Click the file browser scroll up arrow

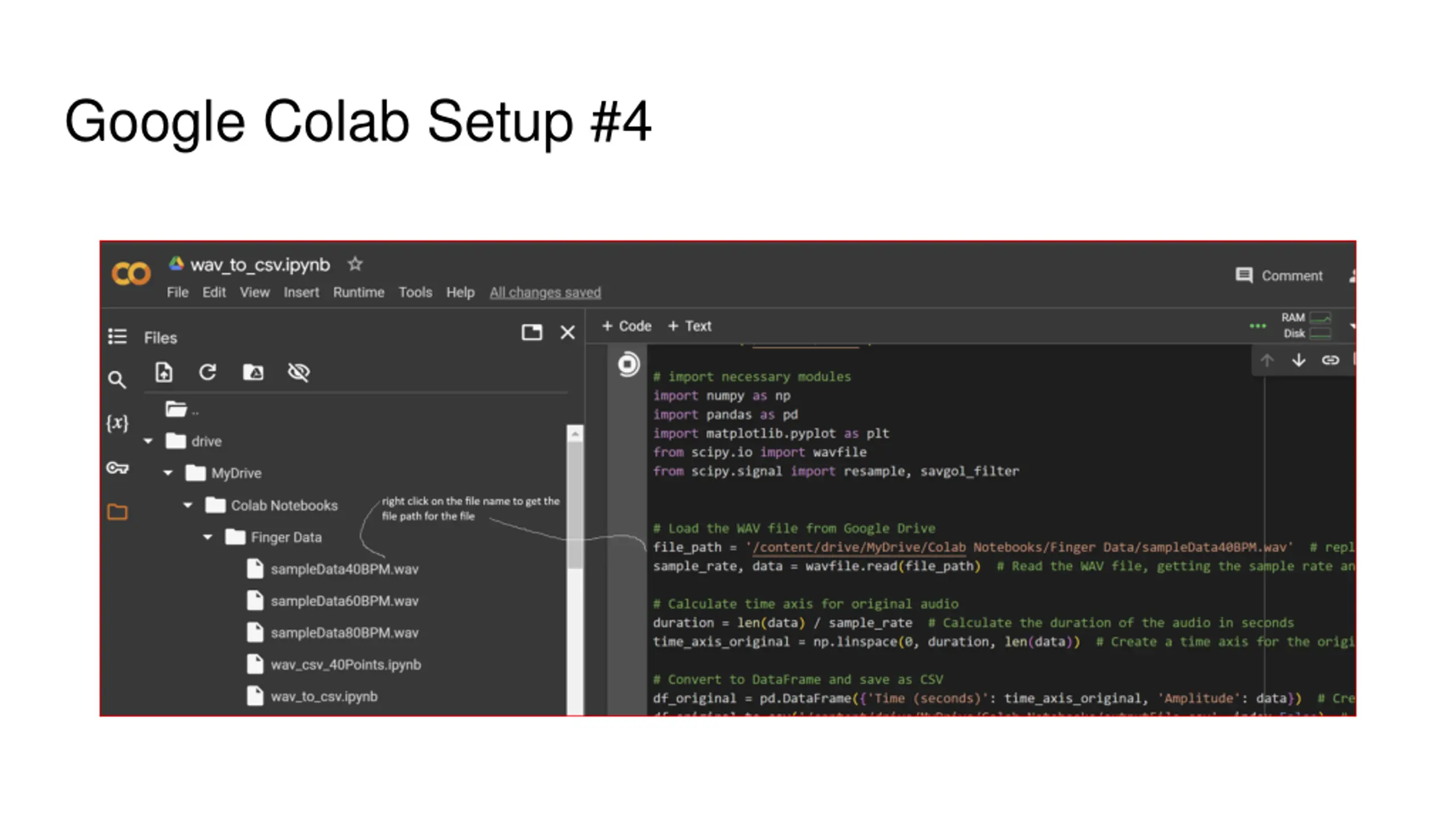(x=575, y=434)
